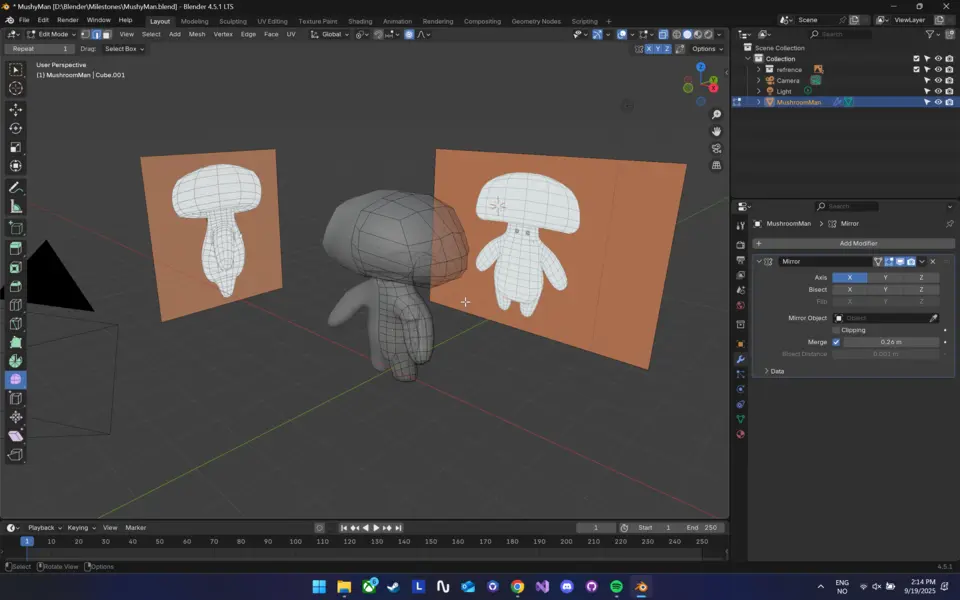Activate the Extrude Region tool
Viewport: 960px width, 600px height.
pos(16,248)
